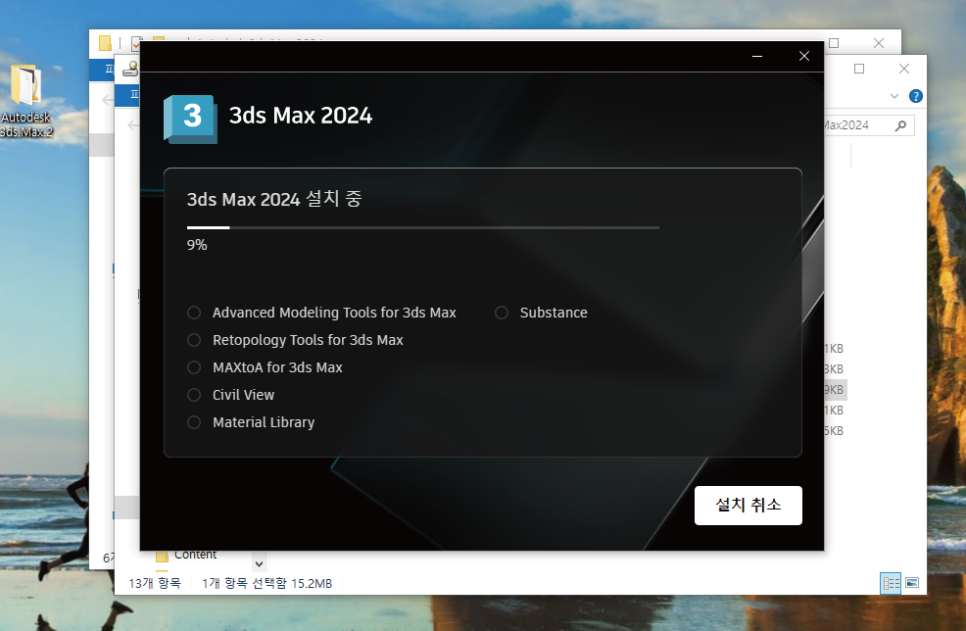This screenshot has width=966, height=631.
Task: Click 'MAXtoA for 3ds Max' label
Action: click(x=277, y=367)
